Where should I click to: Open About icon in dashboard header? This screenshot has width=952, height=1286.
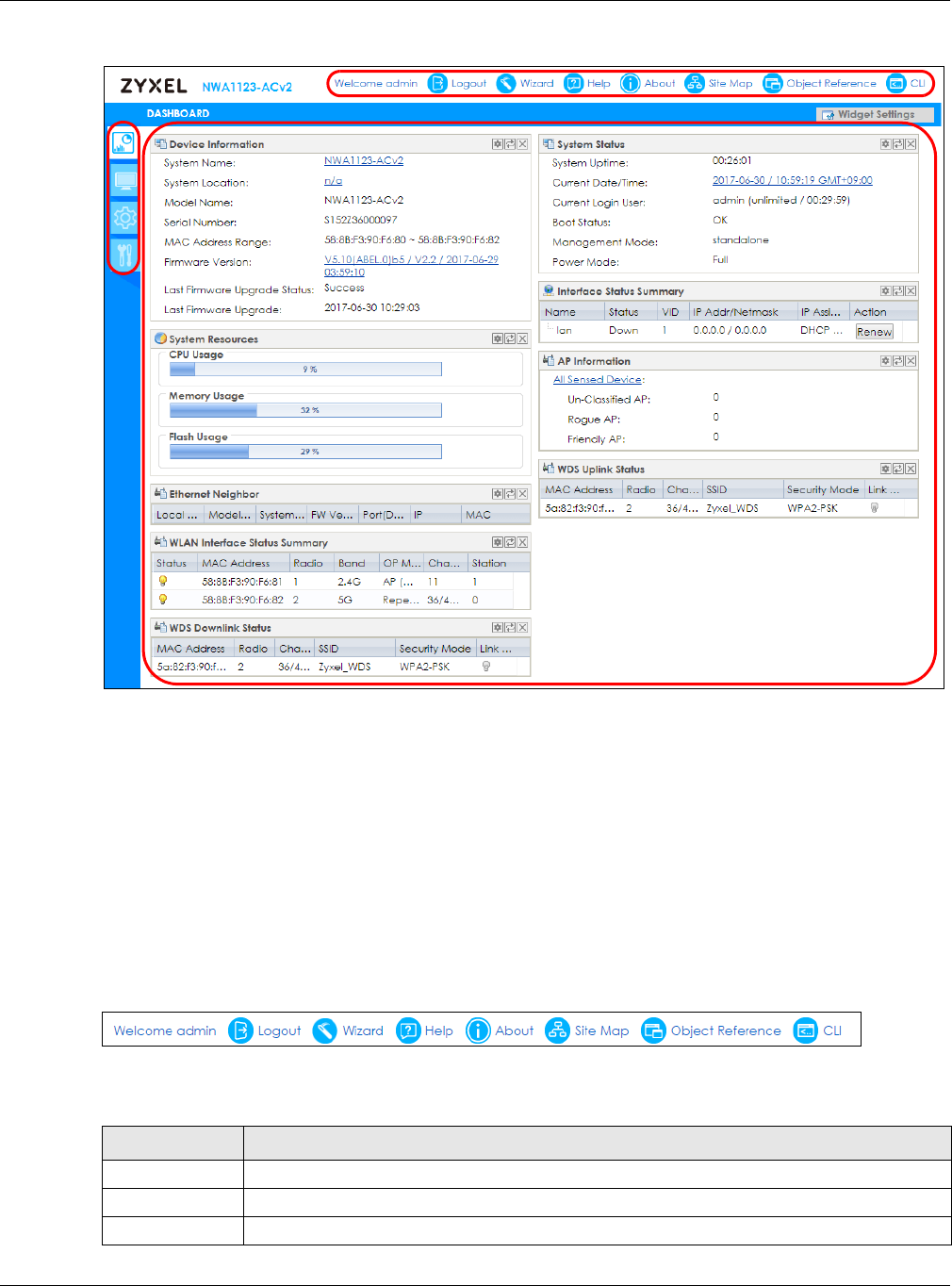coord(631,83)
